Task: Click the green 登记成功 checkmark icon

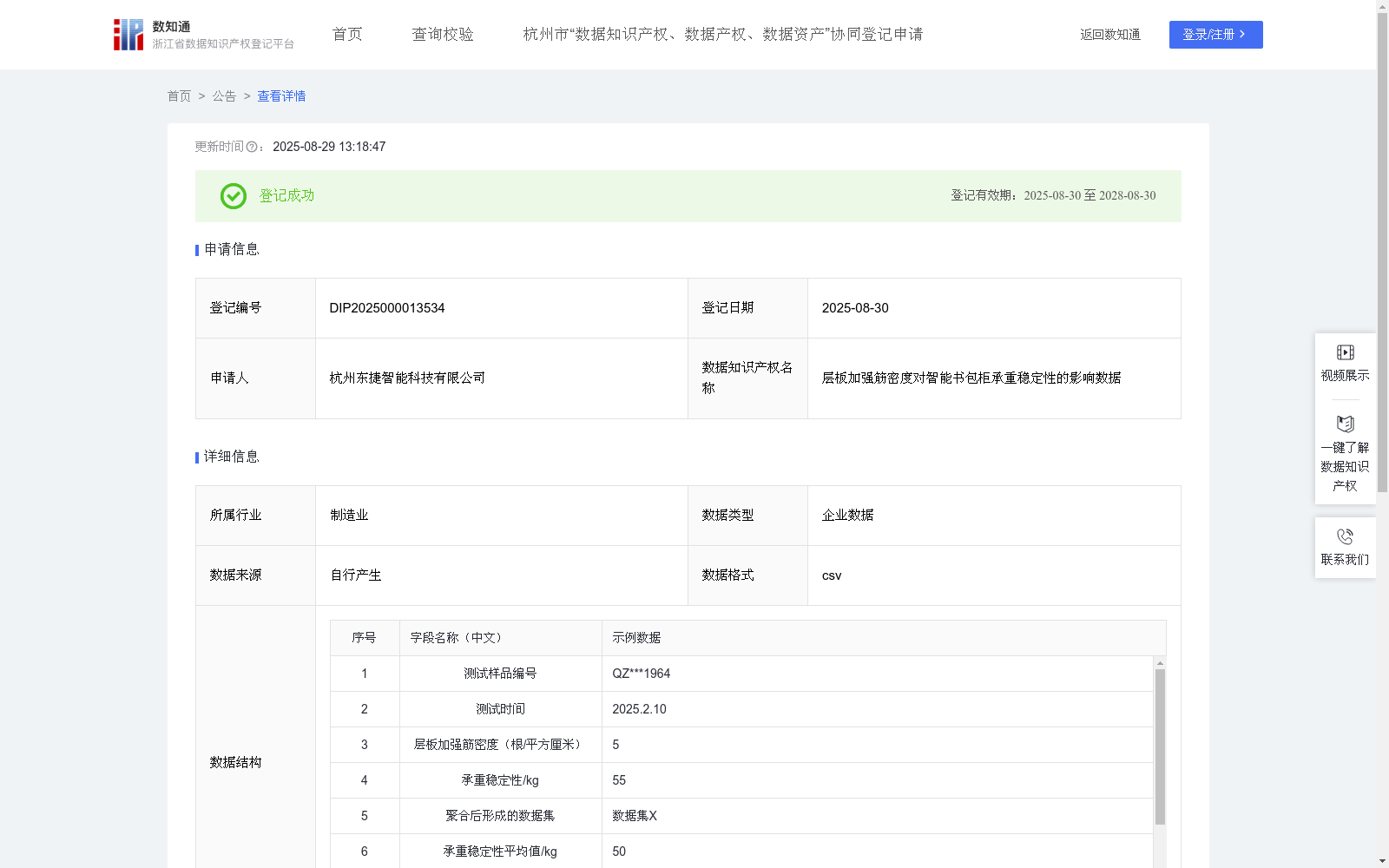Action: pyautogui.click(x=234, y=196)
